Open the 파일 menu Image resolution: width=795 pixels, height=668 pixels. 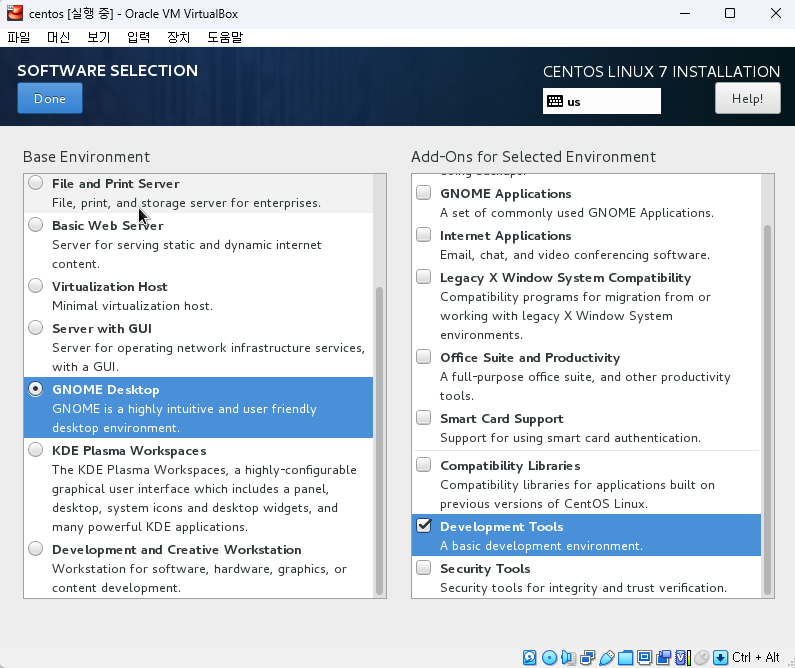coord(19,37)
